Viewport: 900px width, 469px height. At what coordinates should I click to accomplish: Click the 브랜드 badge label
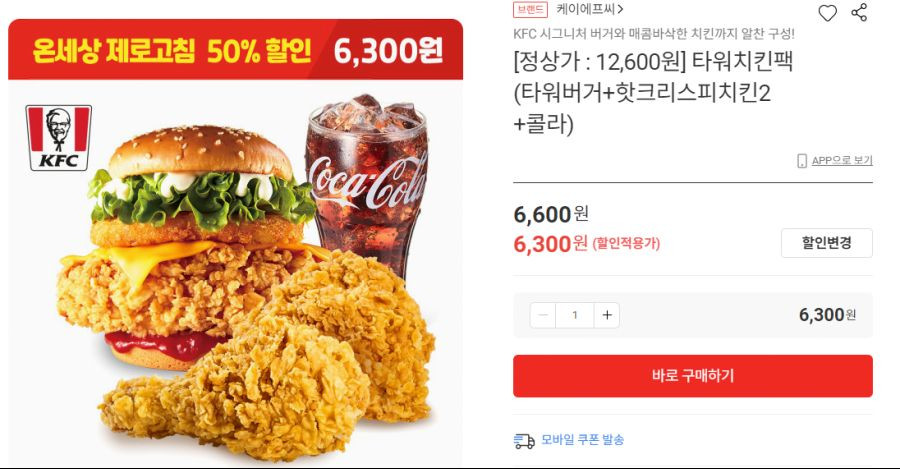(x=530, y=9)
